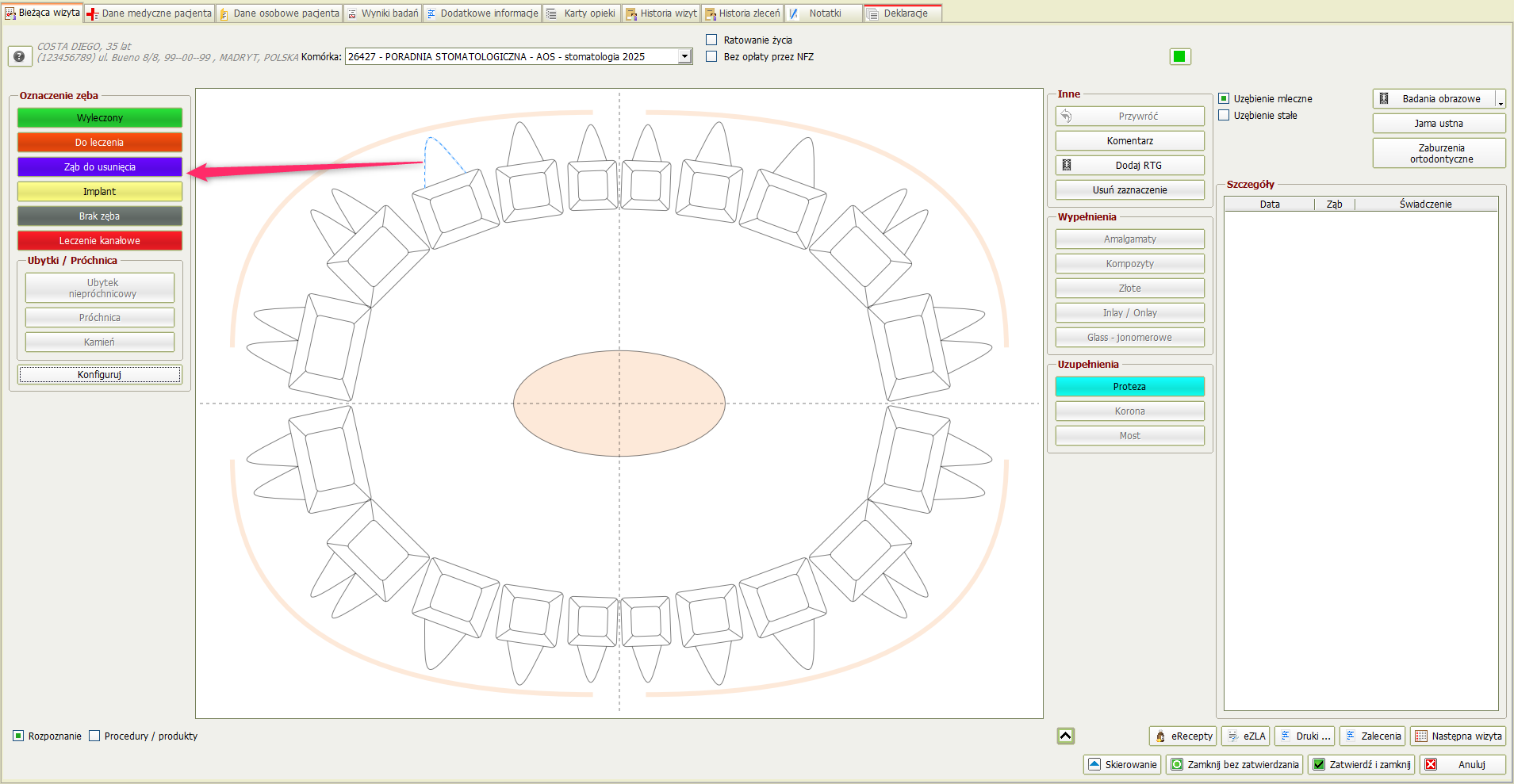Enable Procedury / produkty checkbox
Viewport: 1514px width, 784px height.
pos(94,736)
